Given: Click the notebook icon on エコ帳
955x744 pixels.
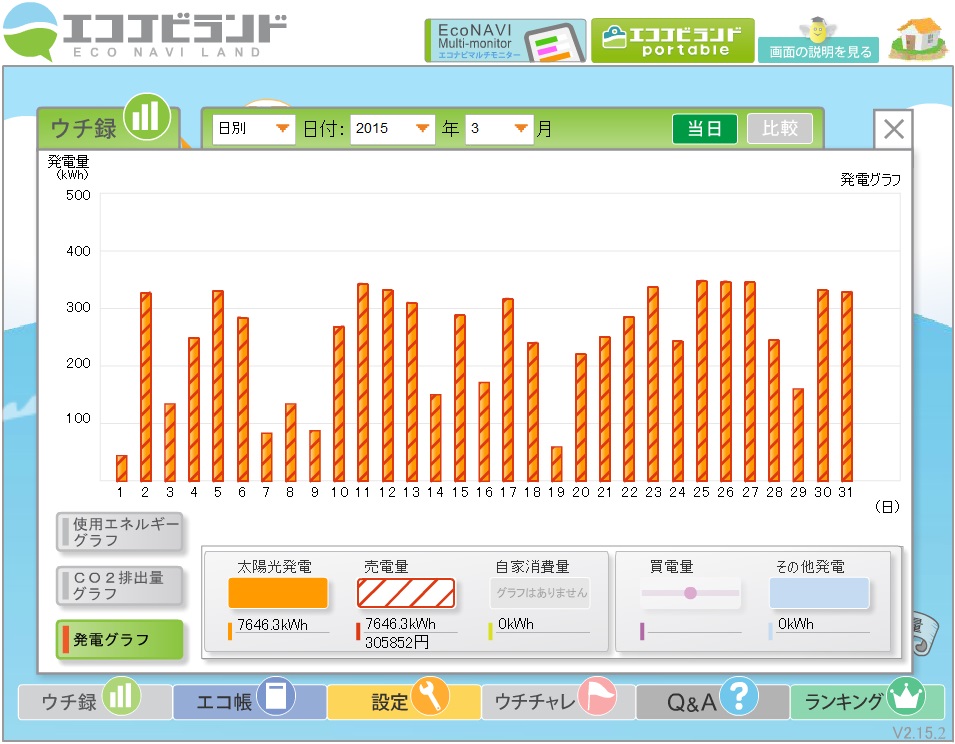Looking at the screenshot, I should (x=276, y=696).
